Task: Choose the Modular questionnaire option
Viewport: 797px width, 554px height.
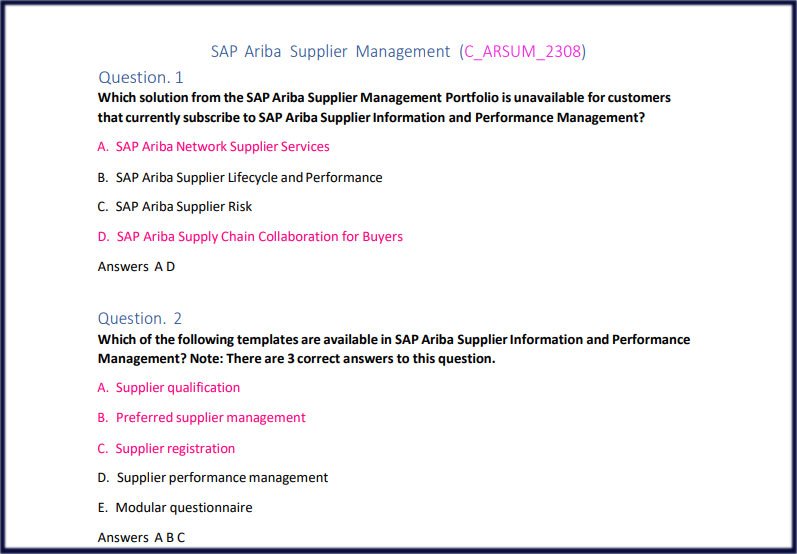Action: click(x=183, y=508)
